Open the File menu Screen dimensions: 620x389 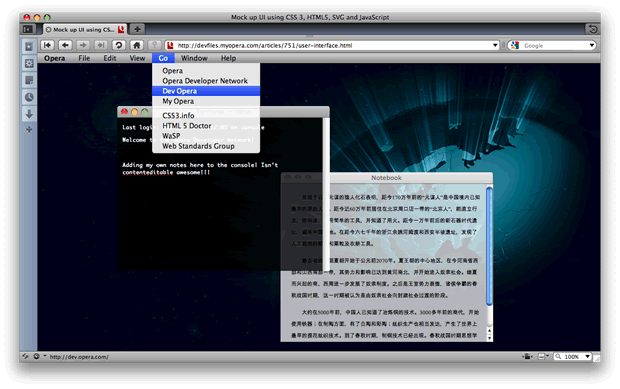coord(84,58)
